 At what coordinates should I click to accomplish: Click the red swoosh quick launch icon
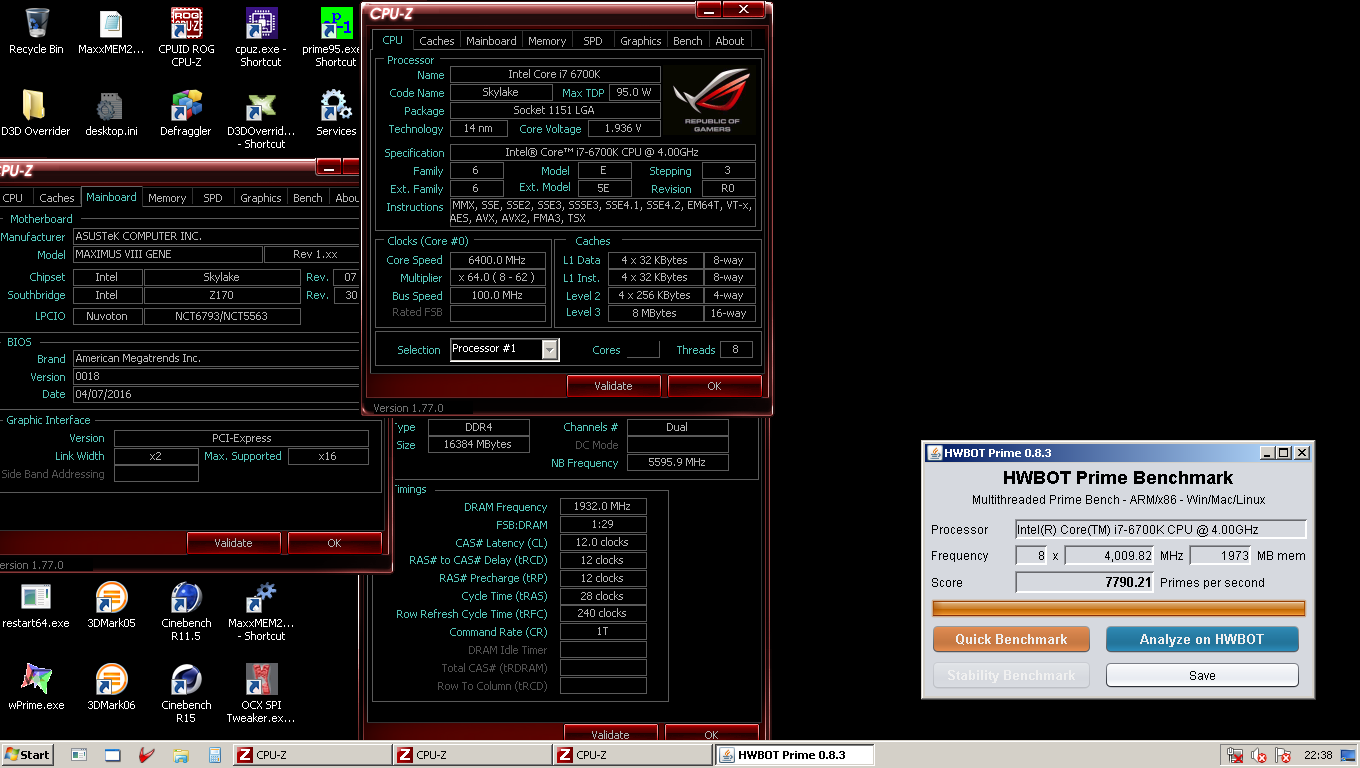(x=147, y=755)
